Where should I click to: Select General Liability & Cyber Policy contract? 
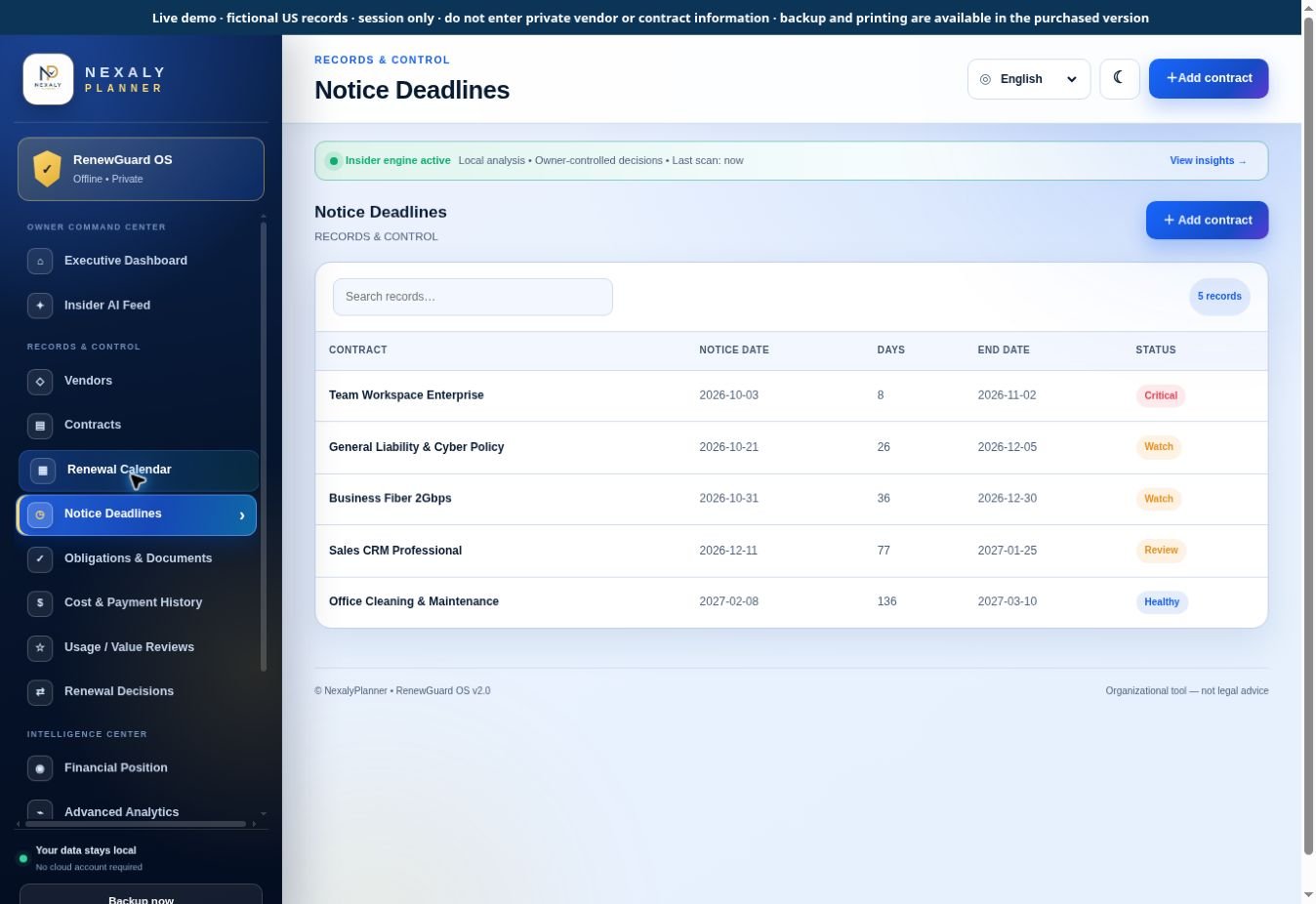[791, 447]
